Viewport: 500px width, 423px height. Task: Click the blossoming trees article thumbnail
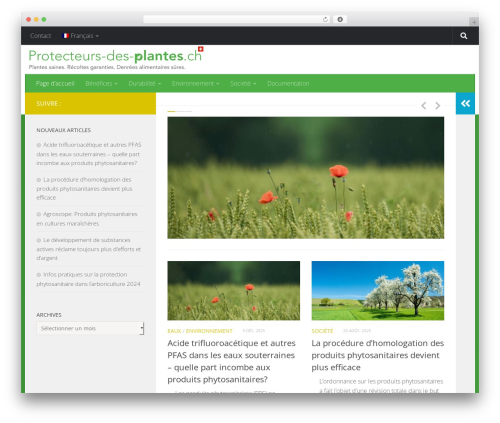coord(378,291)
